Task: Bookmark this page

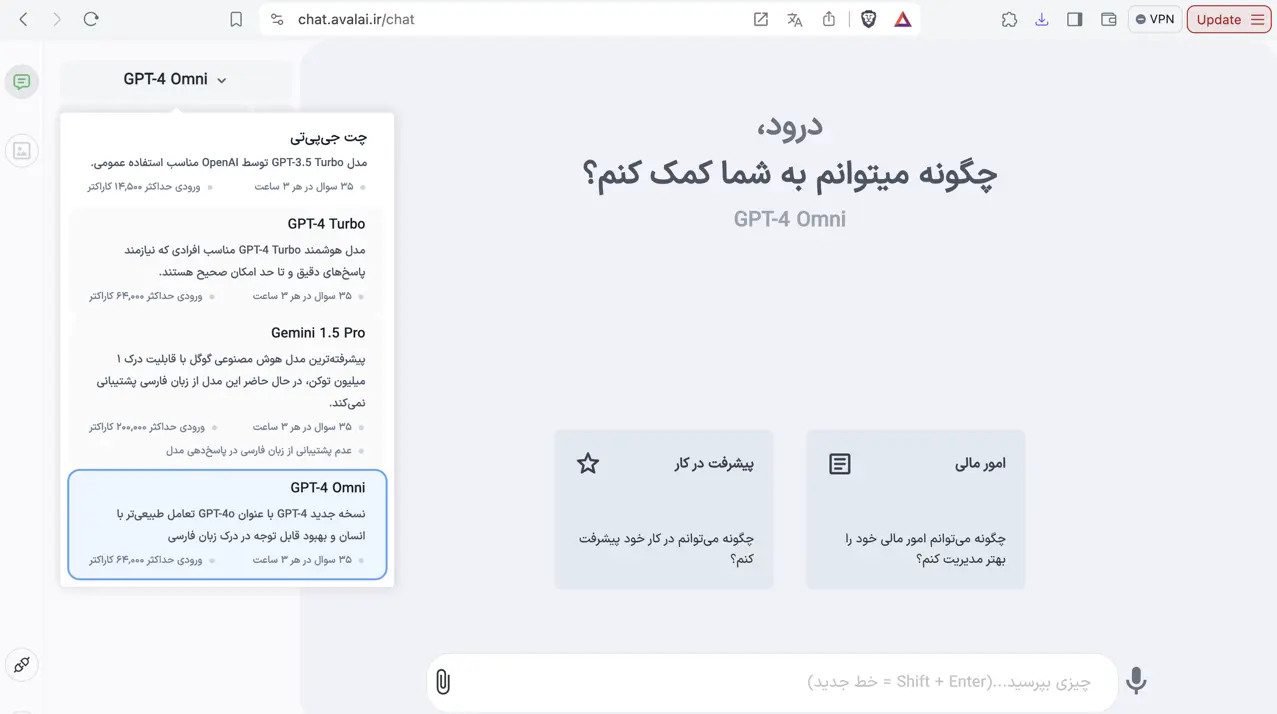Action: [x=236, y=19]
